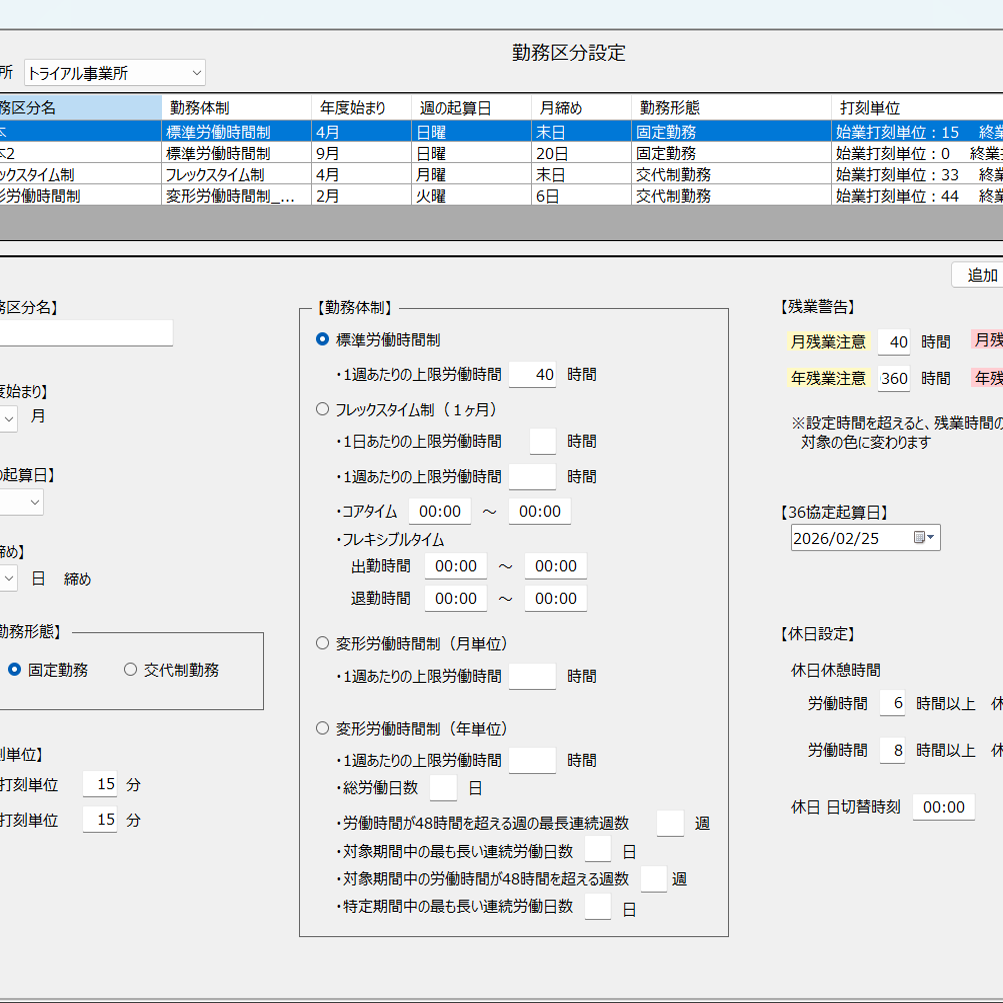Edit the weekly upper limit hours field
This screenshot has height=1003, width=1003.
(x=532, y=374)
